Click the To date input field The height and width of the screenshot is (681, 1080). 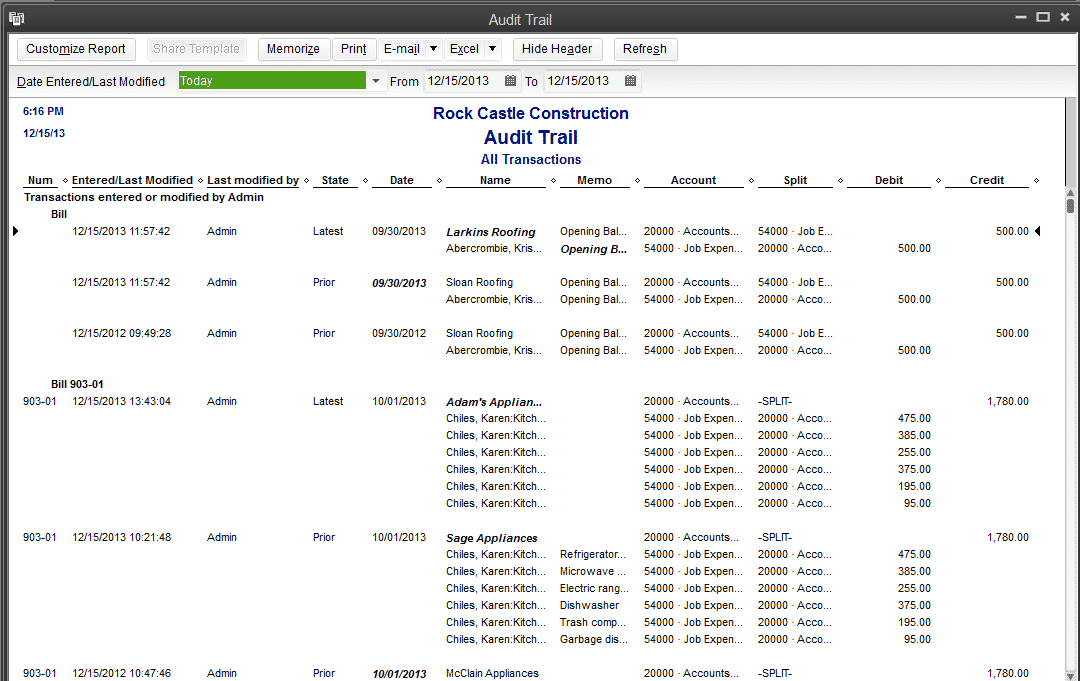point(580,81)
